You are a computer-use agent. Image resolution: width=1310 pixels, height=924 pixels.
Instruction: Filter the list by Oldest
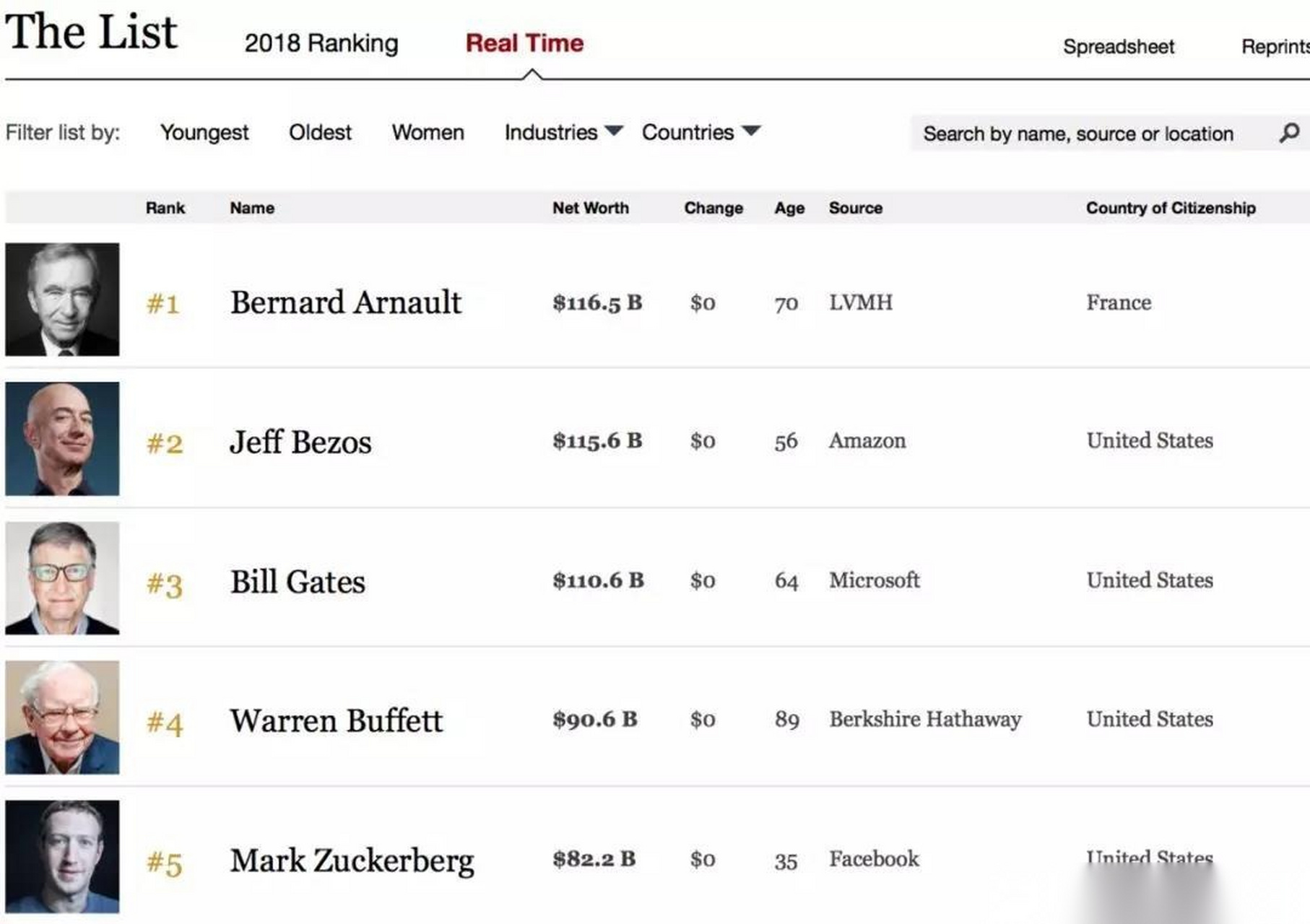320,133
